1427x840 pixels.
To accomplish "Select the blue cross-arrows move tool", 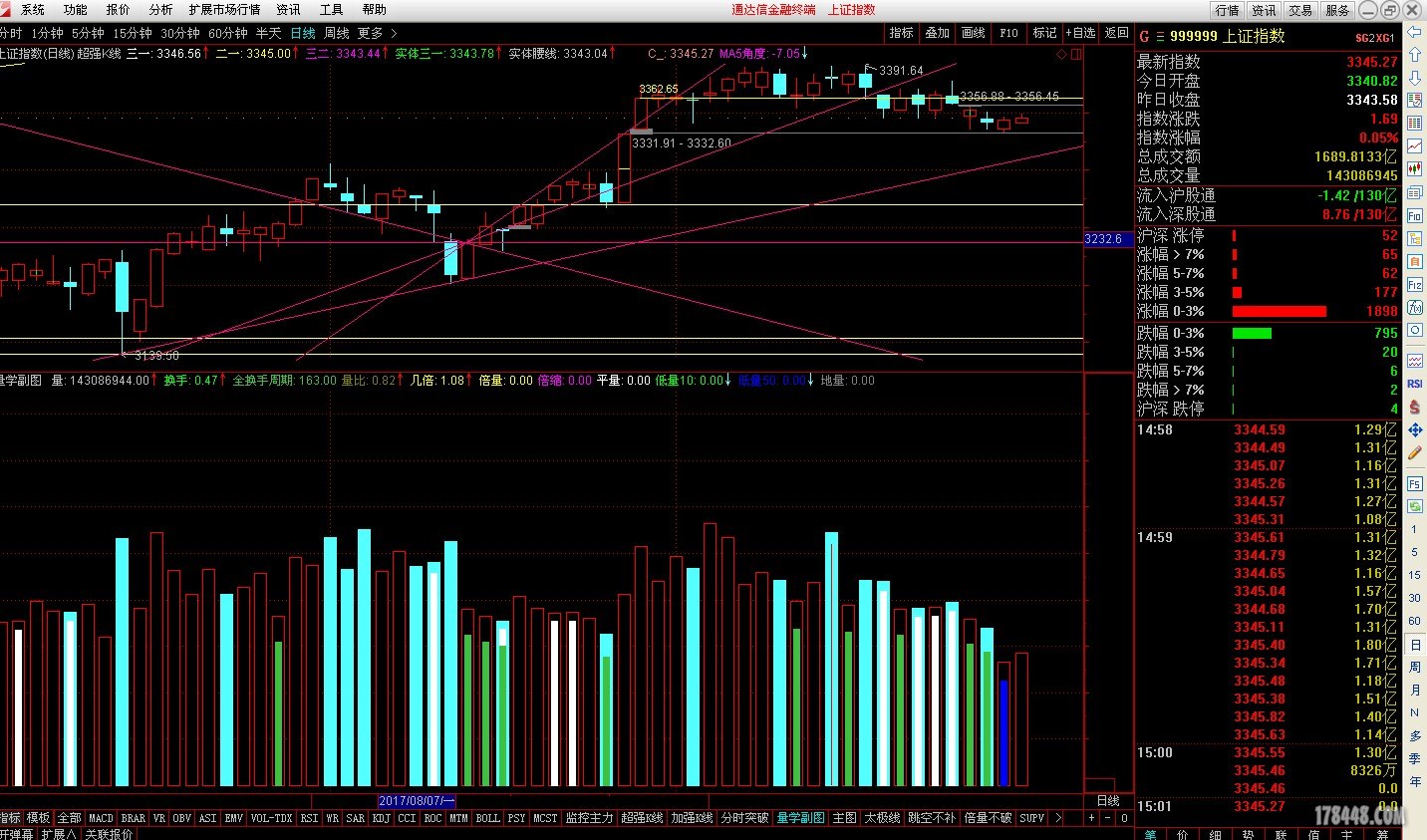I will coord(1415,430).
